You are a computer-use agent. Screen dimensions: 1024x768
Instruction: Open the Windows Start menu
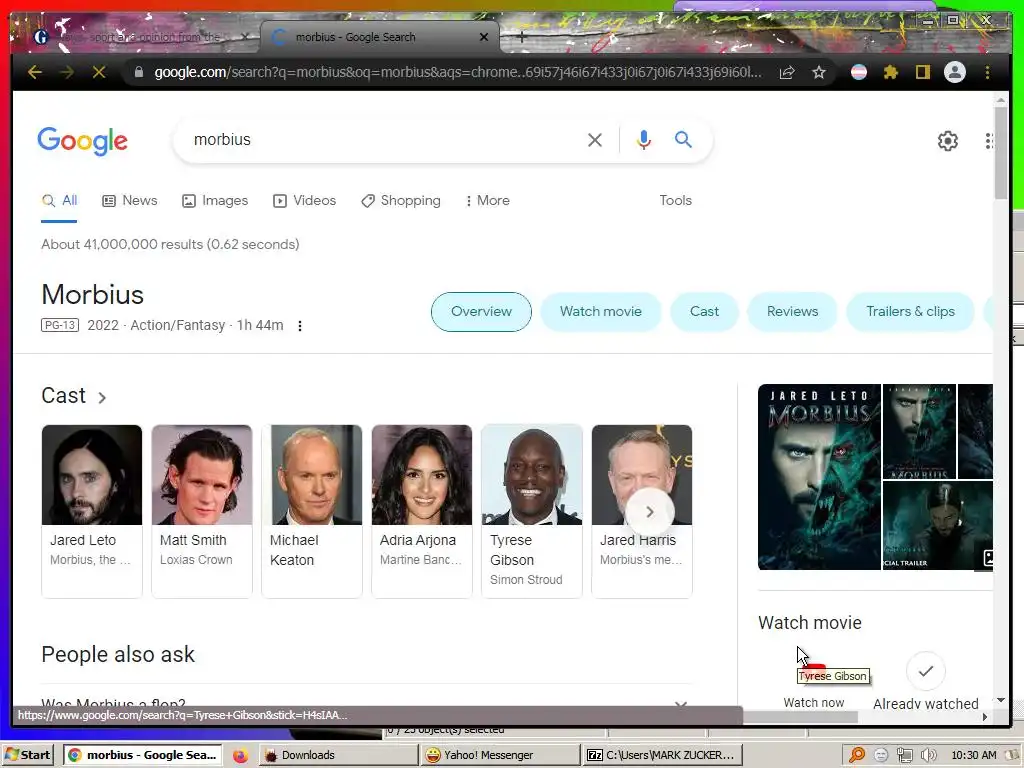(28, 755)
